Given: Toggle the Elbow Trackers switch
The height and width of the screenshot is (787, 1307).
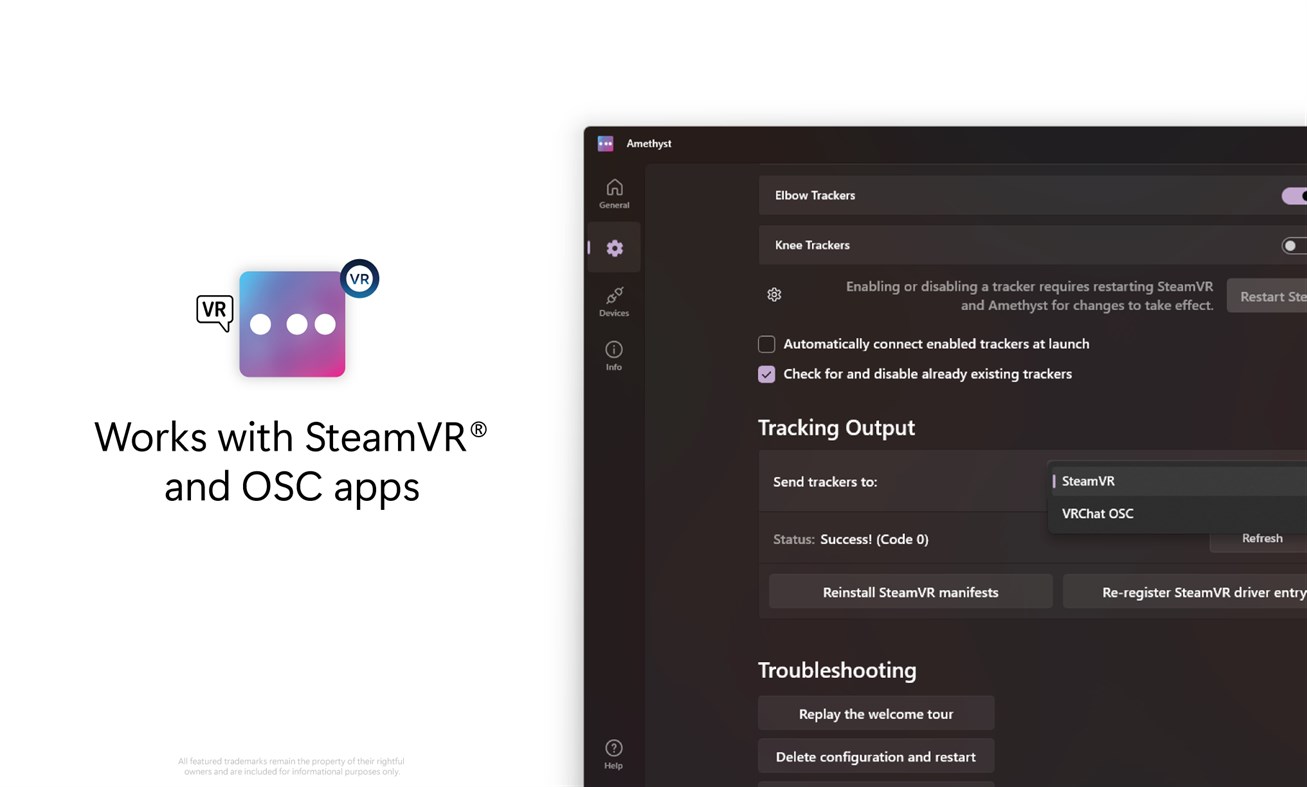Looking at the screenshot, I should click(x=1294, y=196).
